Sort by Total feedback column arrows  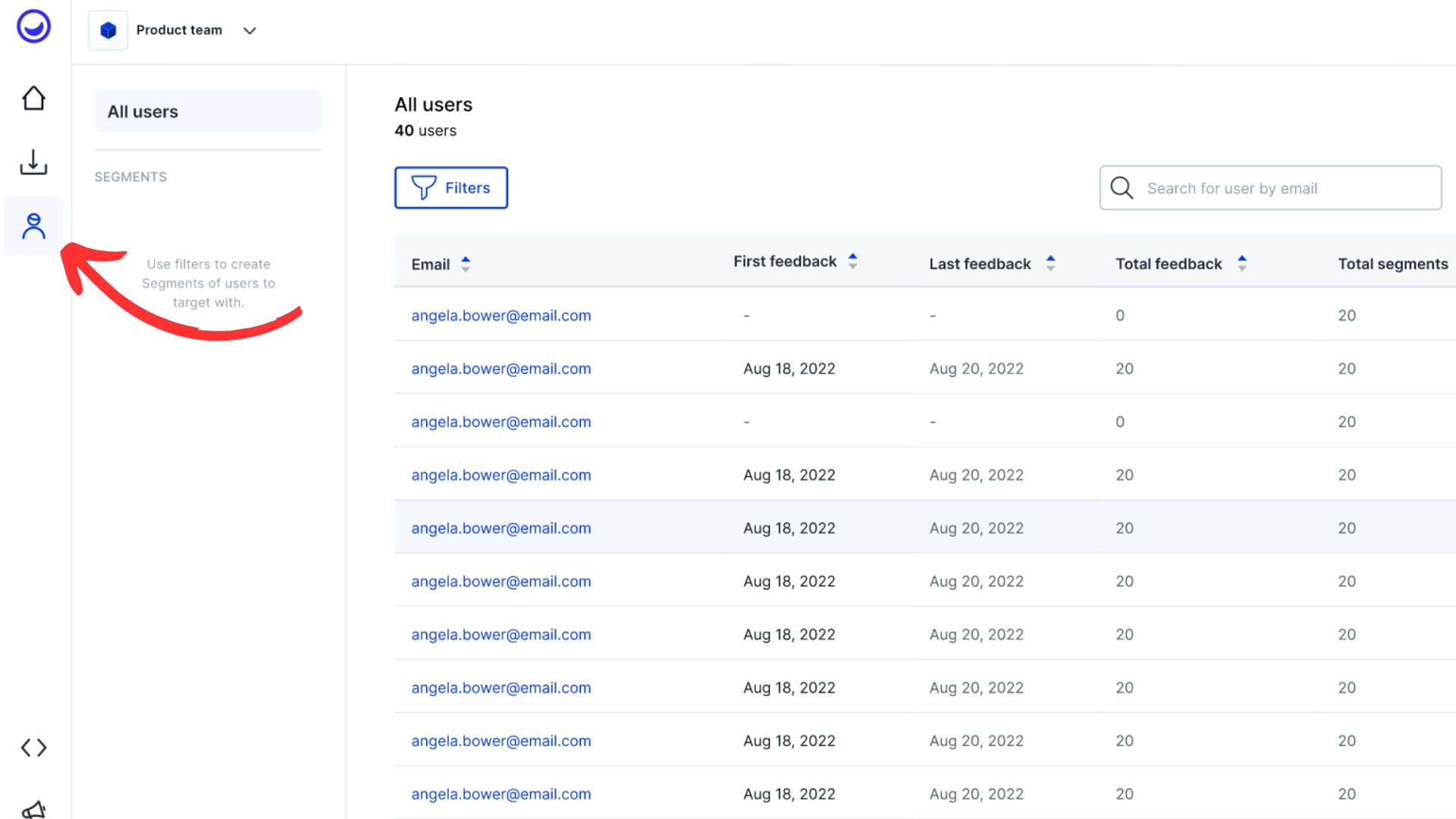tap(1241, 263)
